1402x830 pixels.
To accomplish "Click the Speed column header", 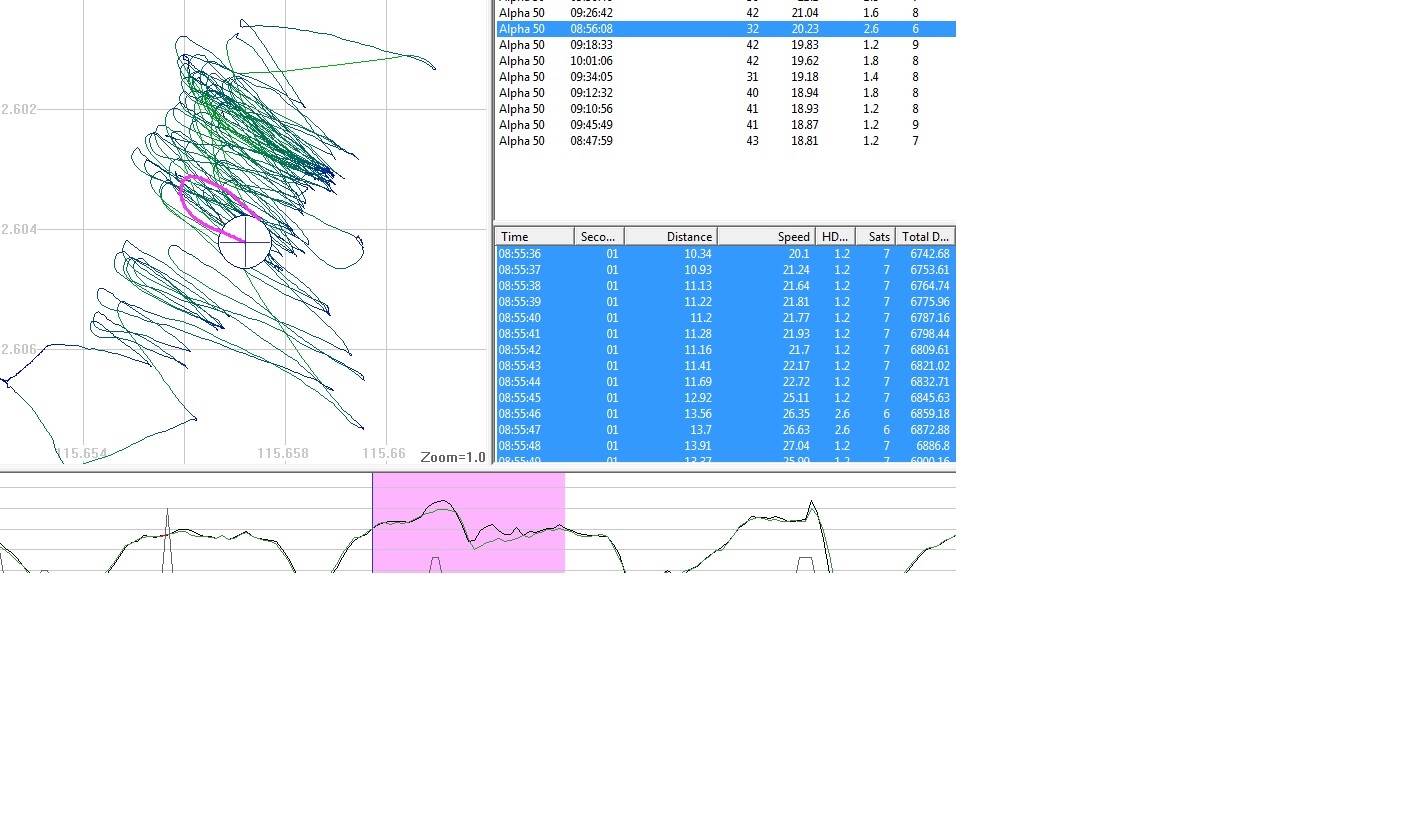I will click(x=766, y=237).
